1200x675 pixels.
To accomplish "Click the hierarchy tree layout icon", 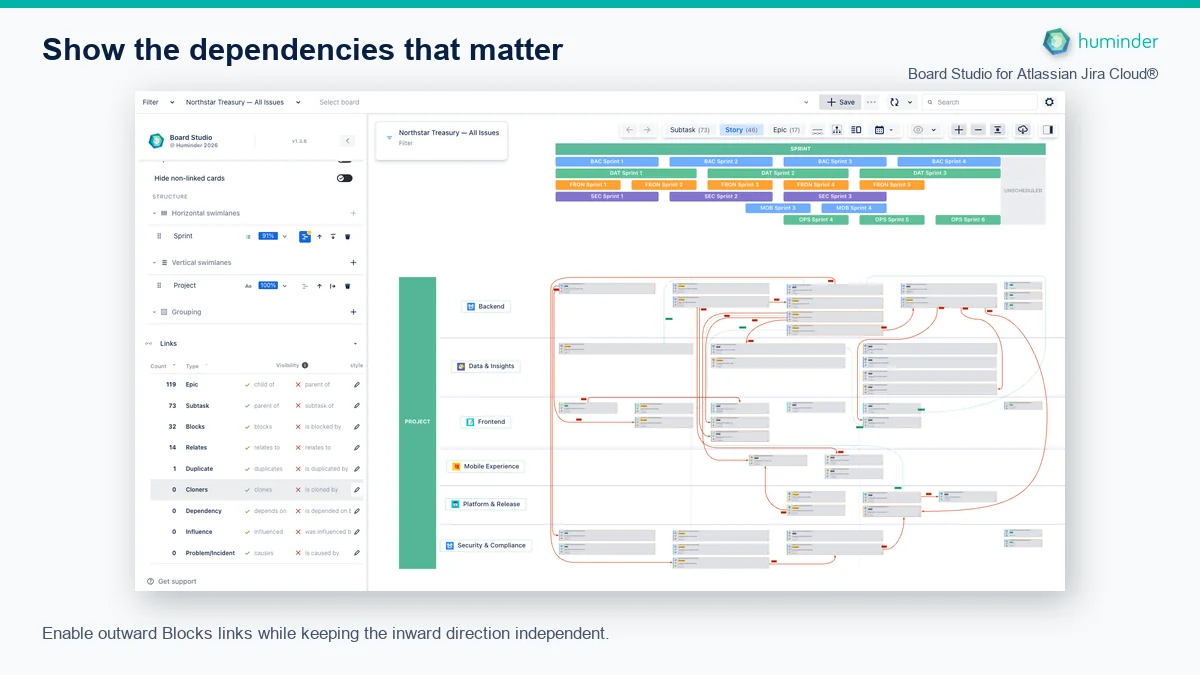I will pos(836,130).
